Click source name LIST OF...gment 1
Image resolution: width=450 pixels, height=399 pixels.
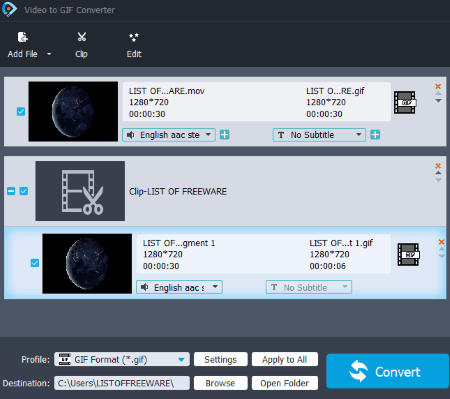(179, 243)
